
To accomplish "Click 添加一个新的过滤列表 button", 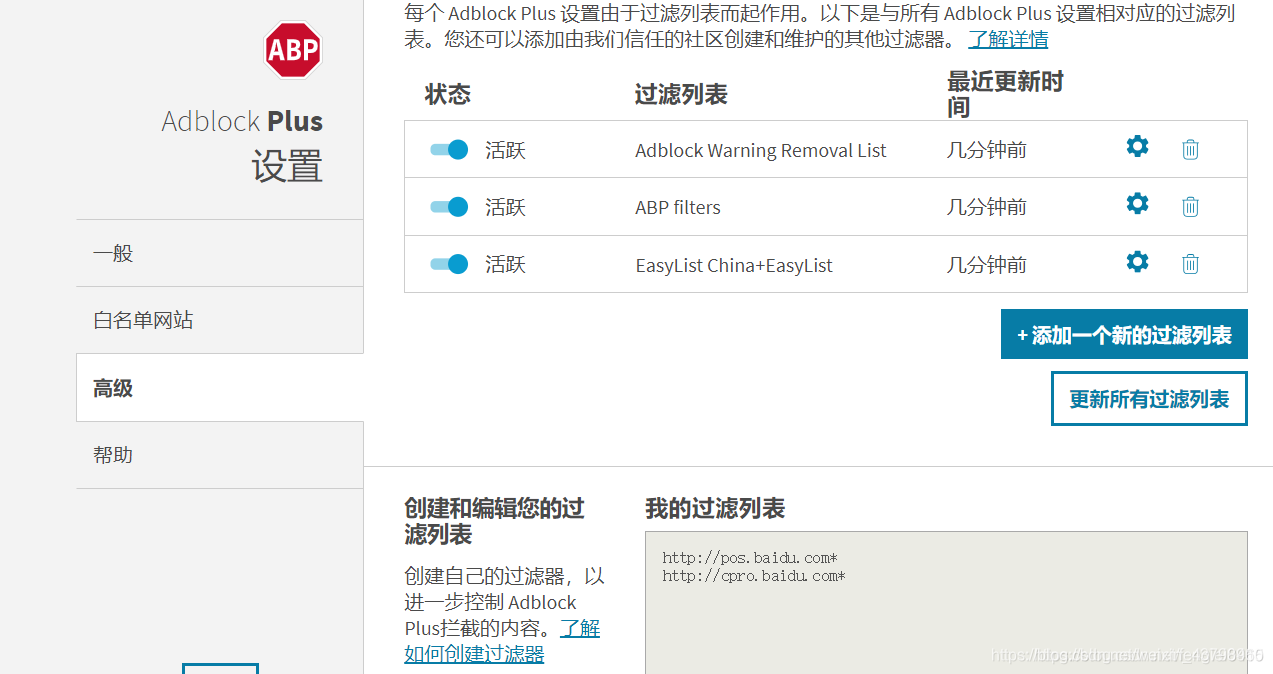I will (1124, 335).
